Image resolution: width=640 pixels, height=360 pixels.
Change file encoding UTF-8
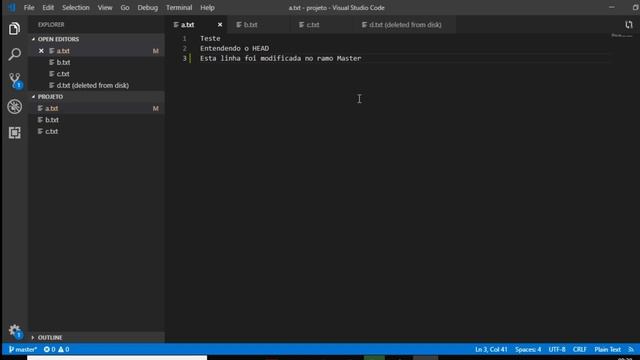(557, 349)
